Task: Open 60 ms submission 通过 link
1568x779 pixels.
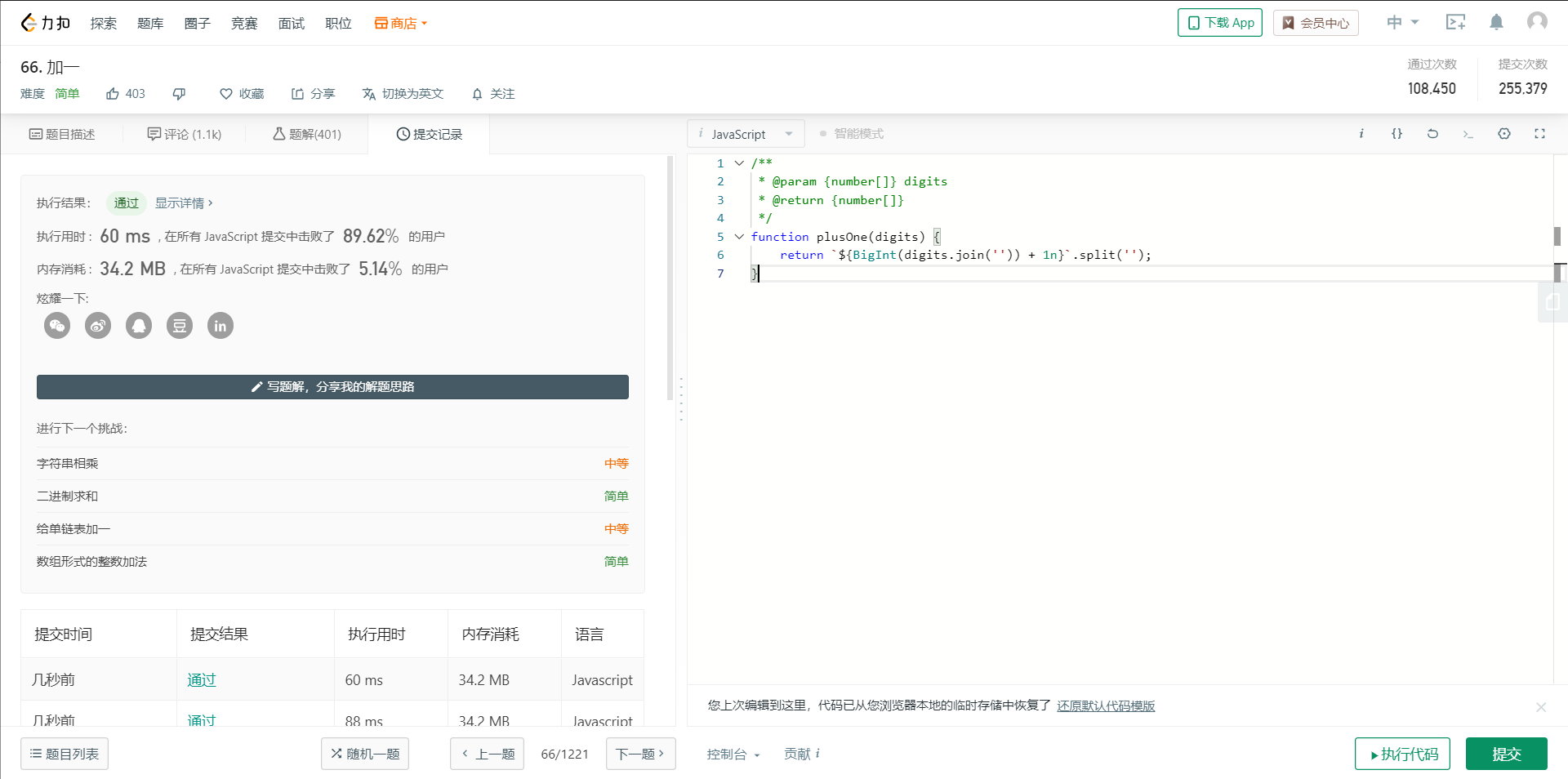Action: (202, 680)
